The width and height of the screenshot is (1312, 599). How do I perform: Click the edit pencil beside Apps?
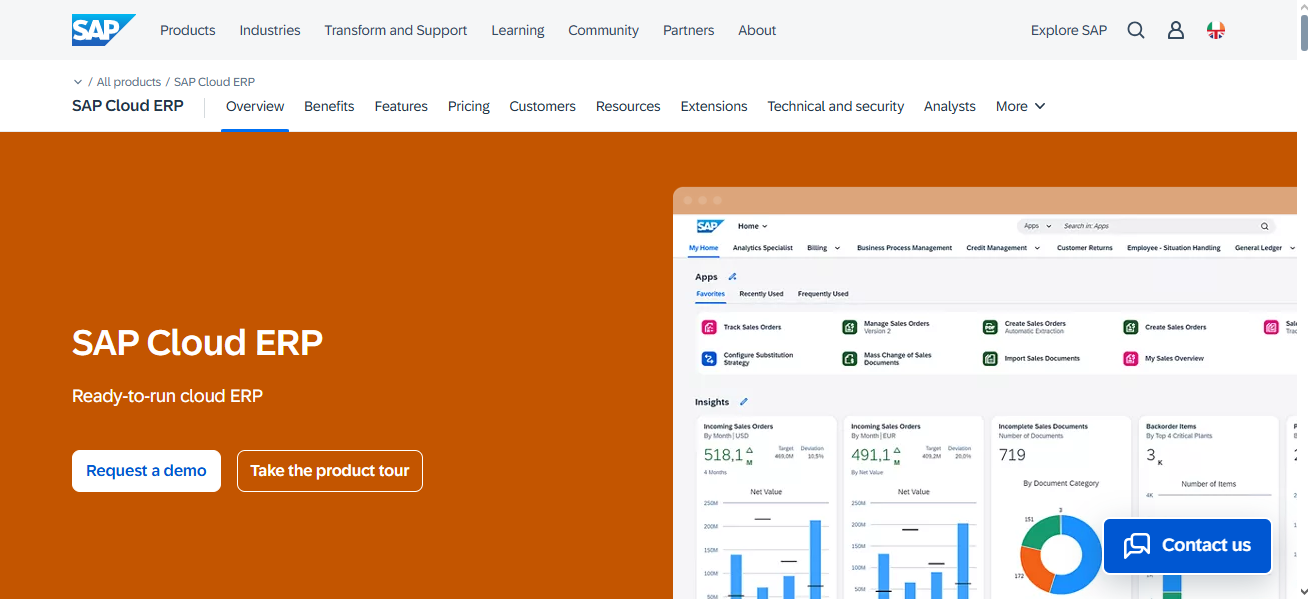[x=731, y=276]
